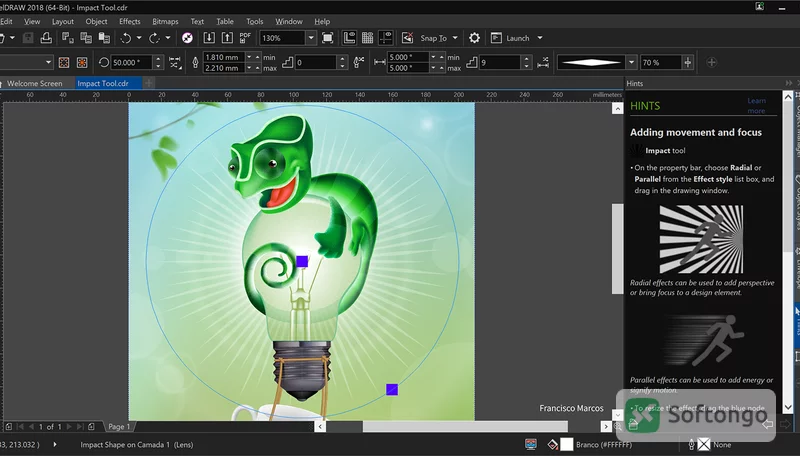Click the horizontal scrollbar thumb below canvas
Viewport: 800px width, 456px height.
pos(465,426)
